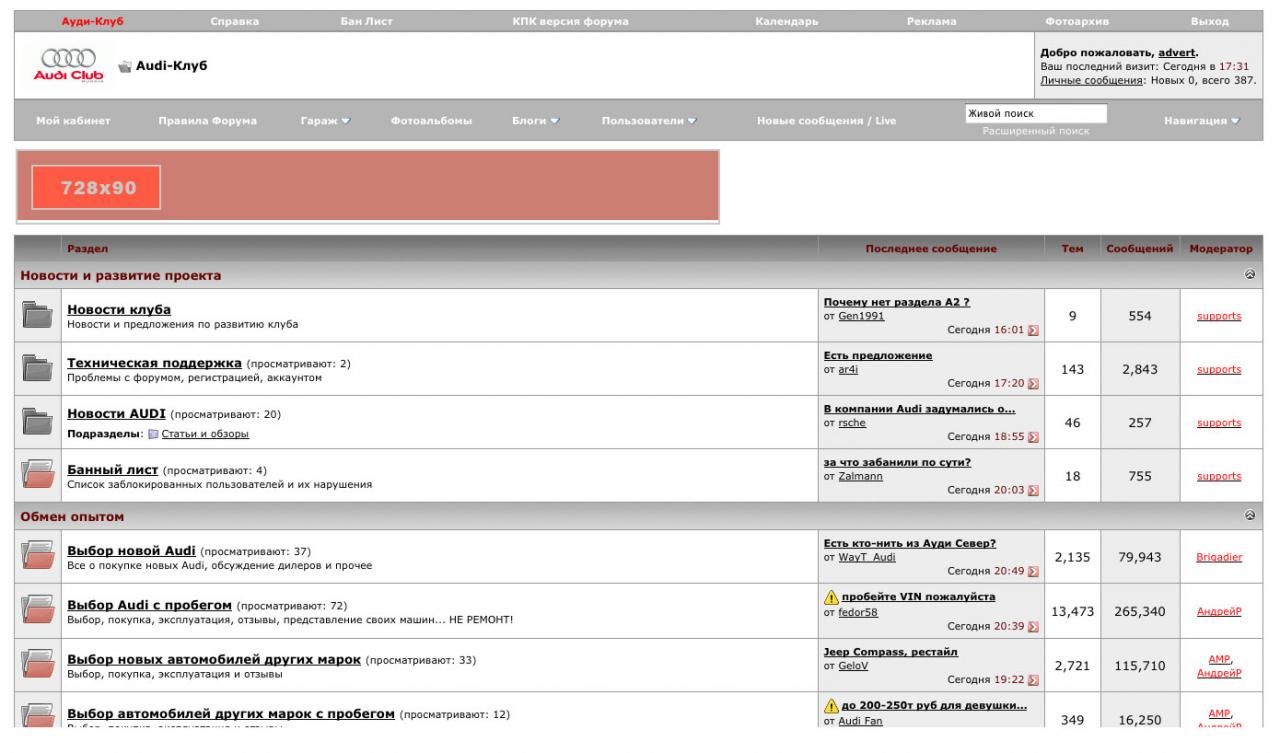Image resolution: width=1280 pixels, height=753 pixels.
Task: Click folder icon for Выбор новых автомобилей других марок
Action: [x=38, y=665]
